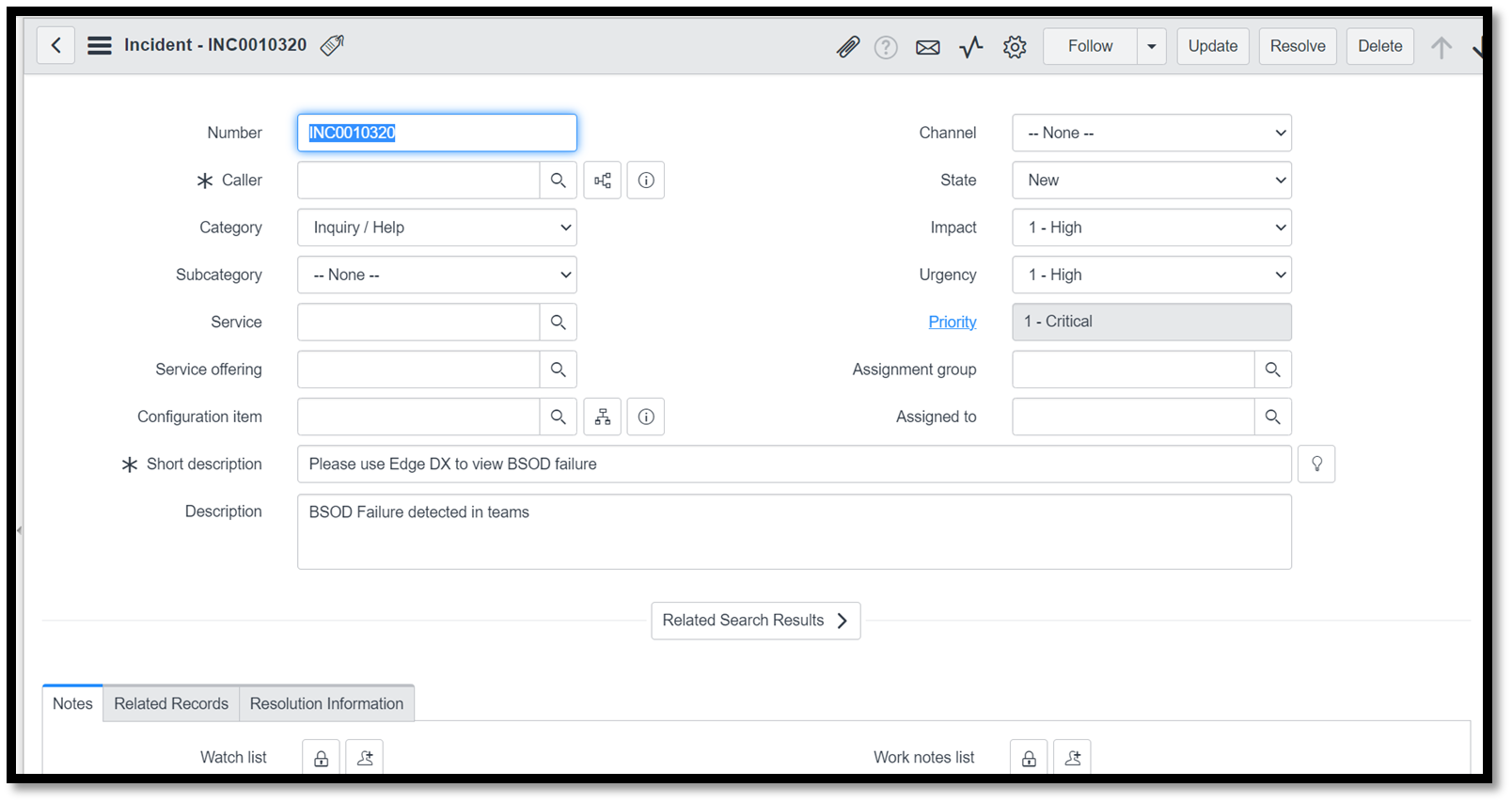
Task: Show Configuration item dependency map icon
Action: tap(602, 417)
